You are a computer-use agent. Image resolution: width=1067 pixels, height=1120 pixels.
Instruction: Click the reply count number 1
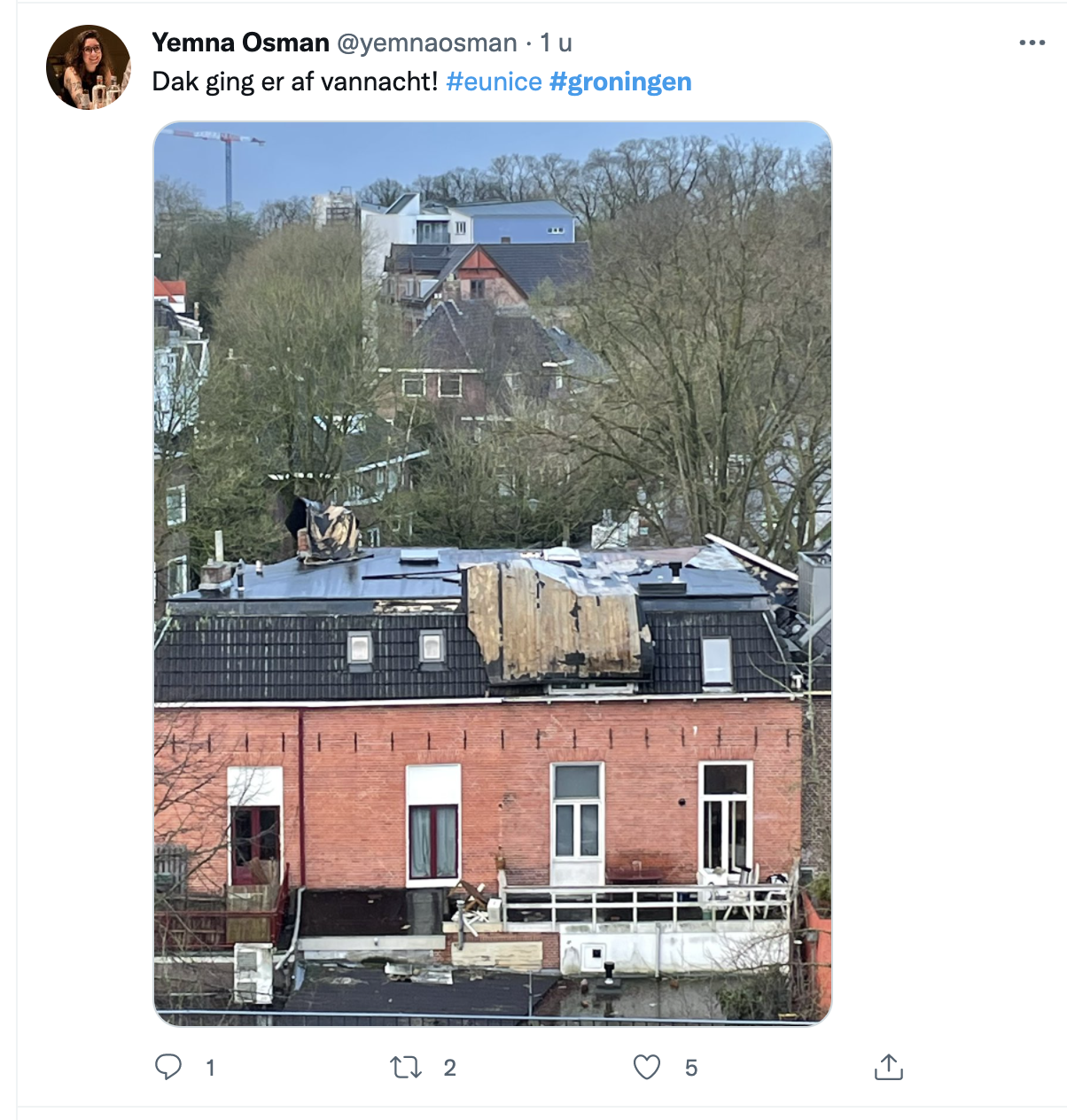coord(210,1068)
